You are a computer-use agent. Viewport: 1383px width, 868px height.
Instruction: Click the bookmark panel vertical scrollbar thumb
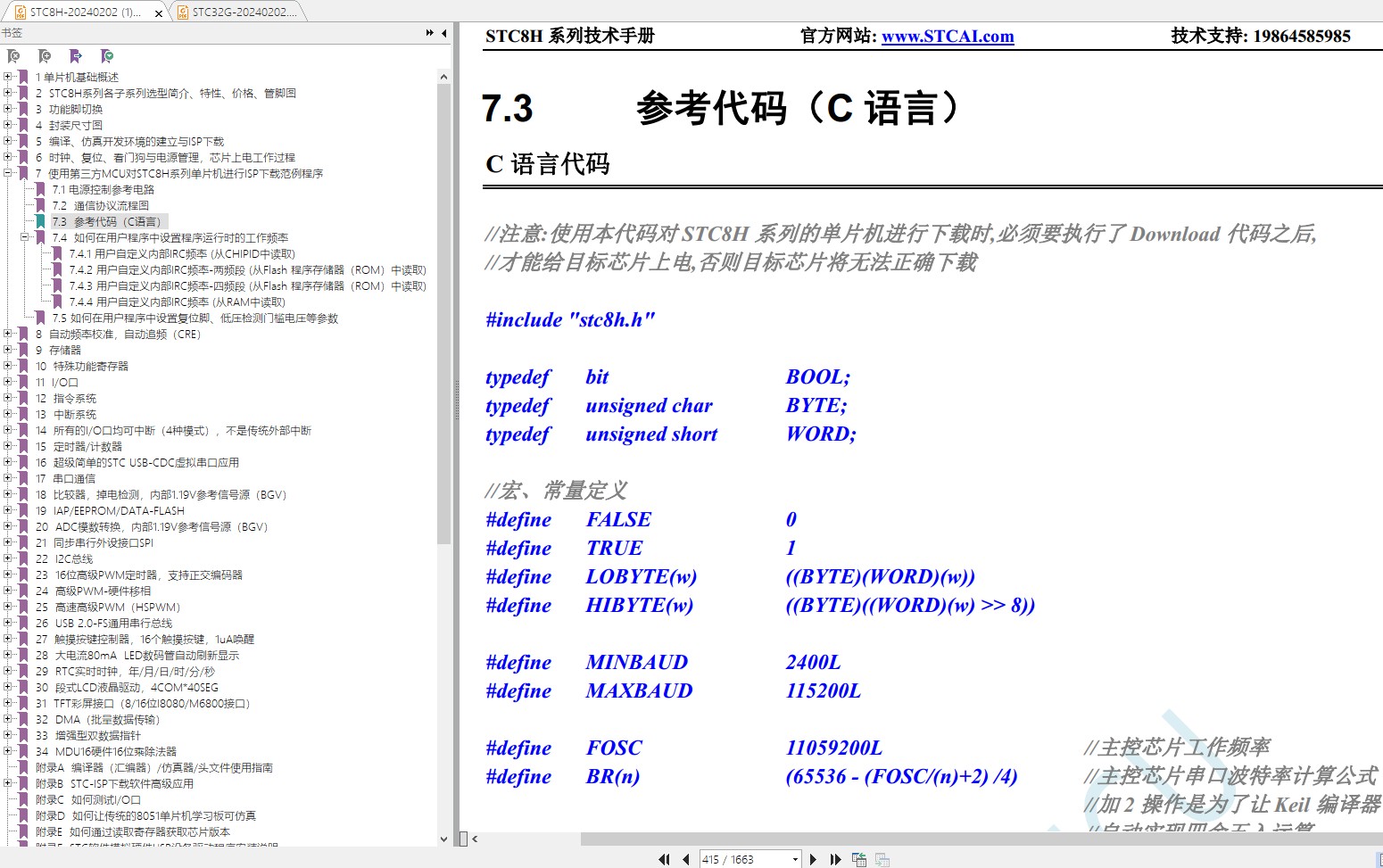(444, 314)
